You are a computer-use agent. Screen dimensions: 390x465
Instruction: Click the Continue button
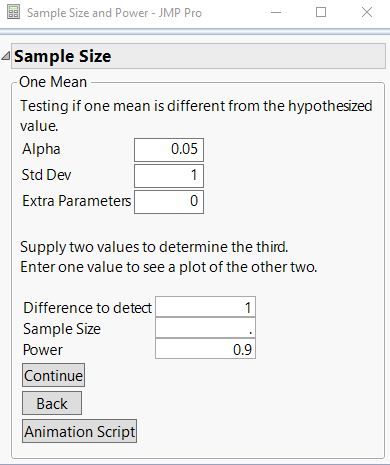click(53, 375)
